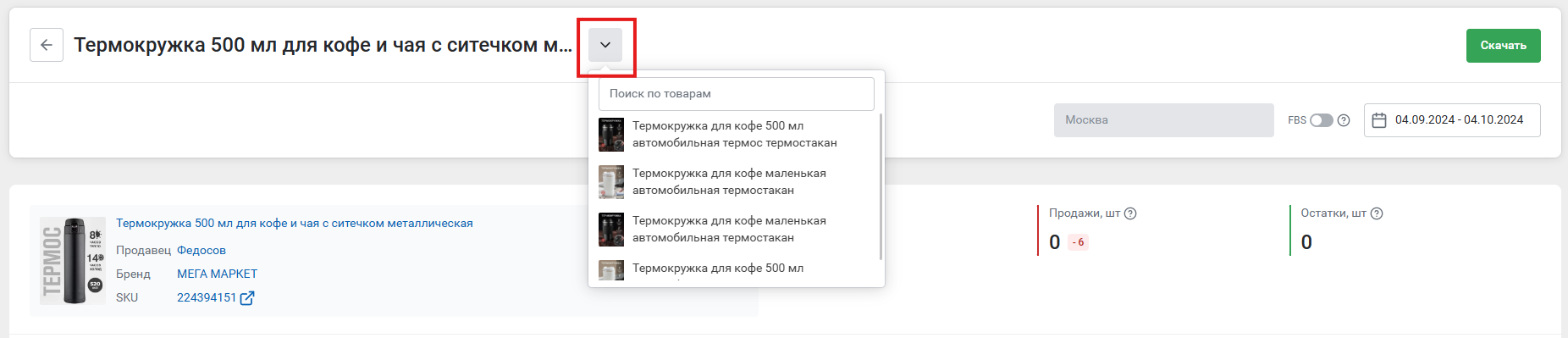Focus the Поиск по товарам search field
Viewport: 1568px width, 338px height.
coord(736,94)
